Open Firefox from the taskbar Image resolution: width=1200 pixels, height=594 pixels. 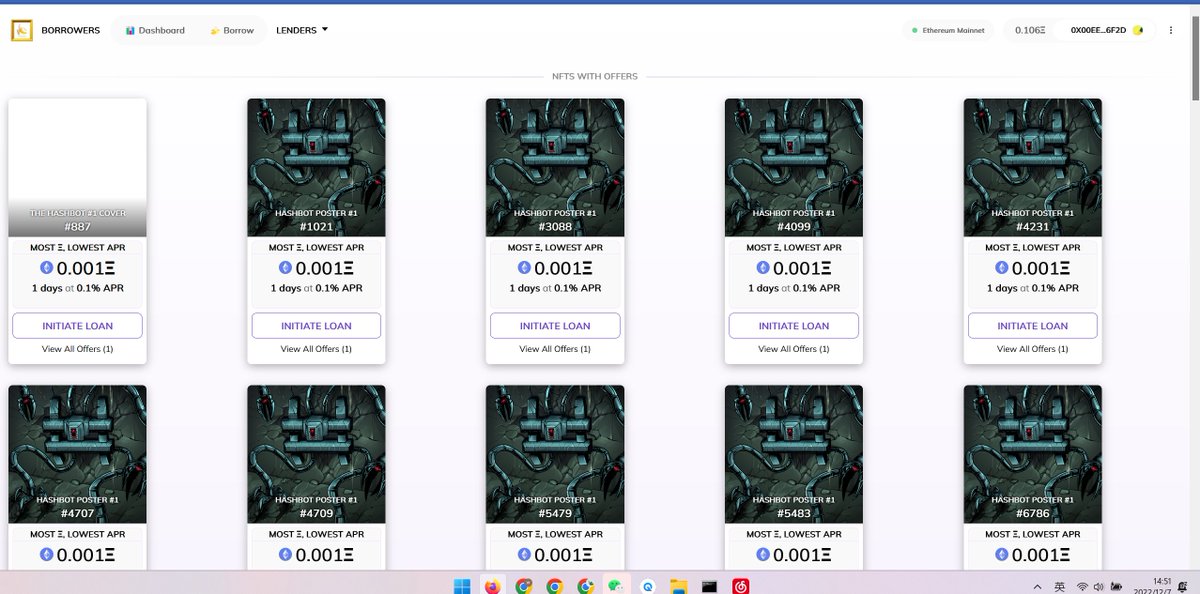pos(492,586)
